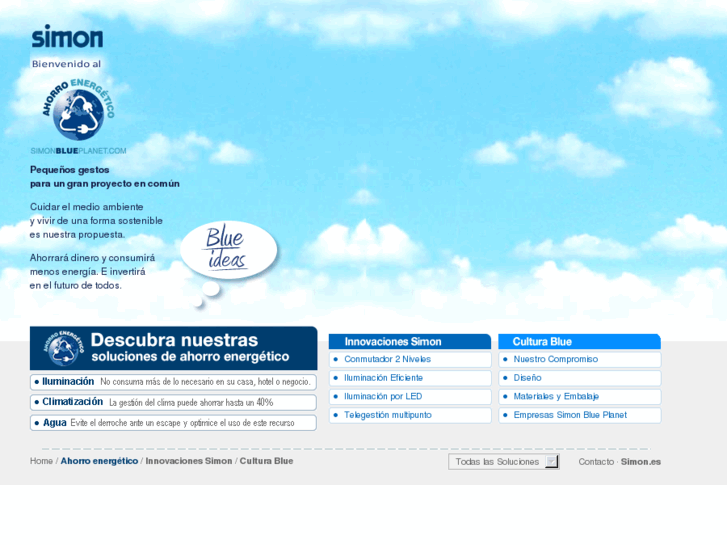Viewport: 727px width, 545px height.
Task: Select the Innovaciones Simon header tab
Action: coord(410,342)
